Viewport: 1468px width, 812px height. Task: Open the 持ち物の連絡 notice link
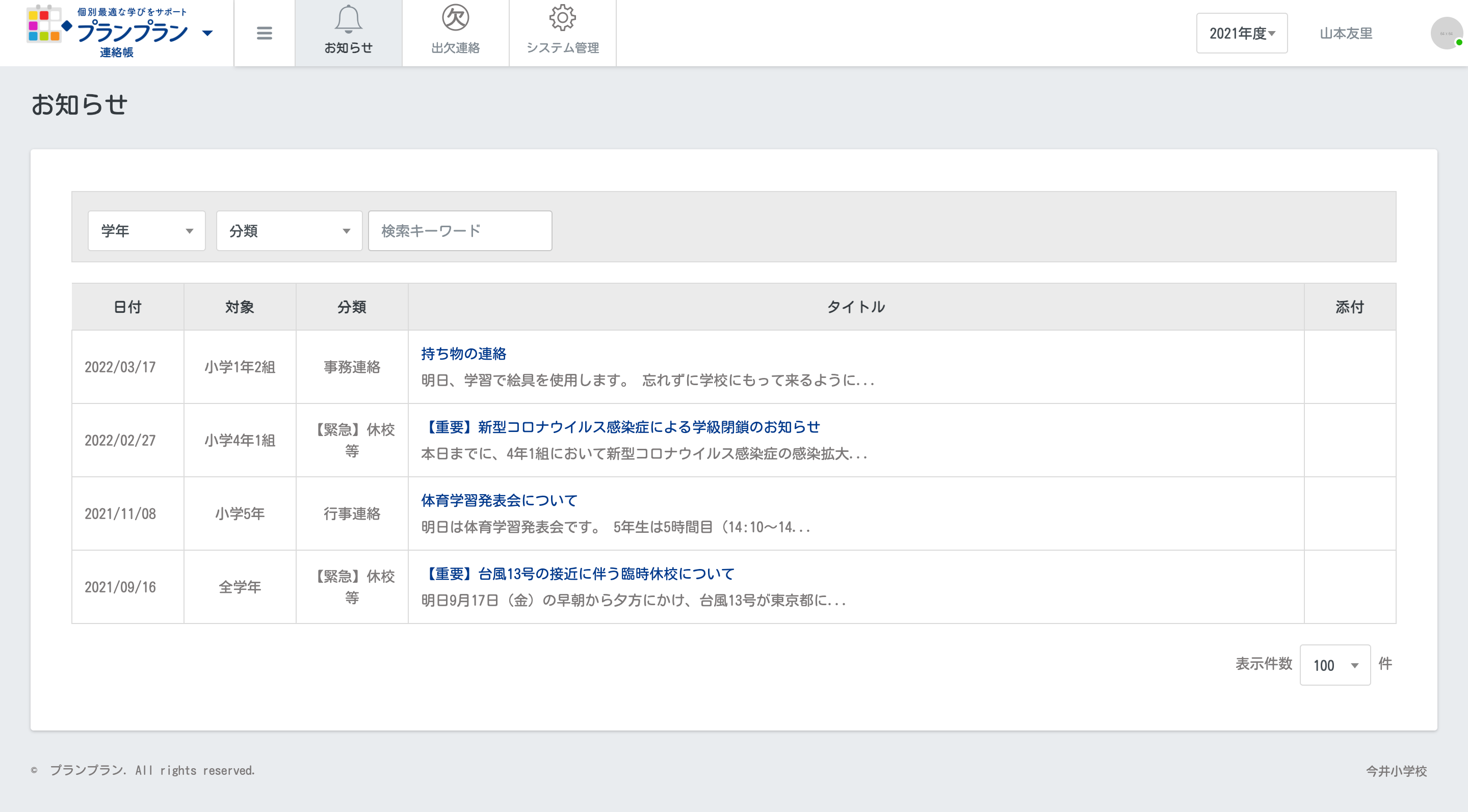coord(463,354)
